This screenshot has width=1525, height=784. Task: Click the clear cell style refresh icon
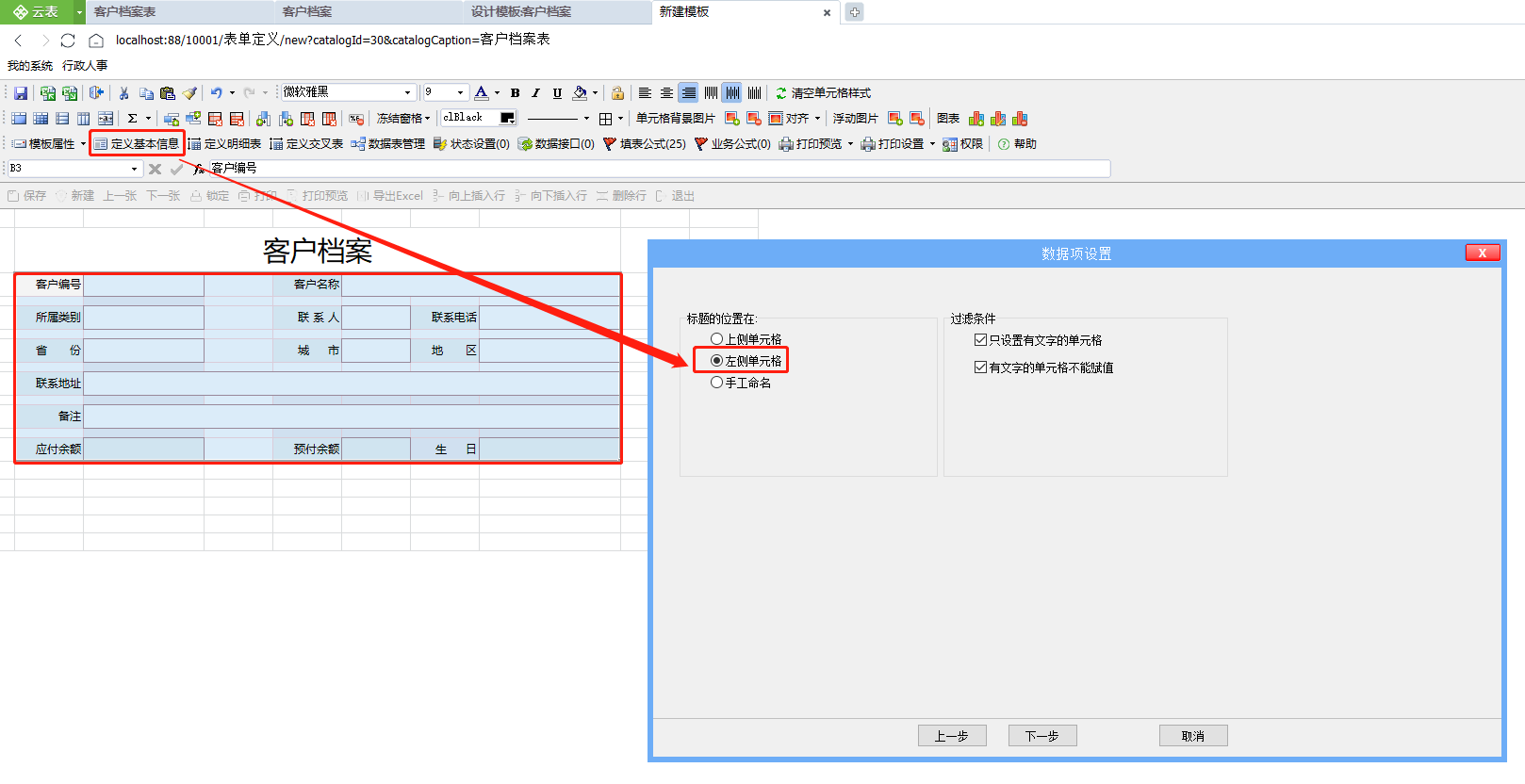[781, 92]
